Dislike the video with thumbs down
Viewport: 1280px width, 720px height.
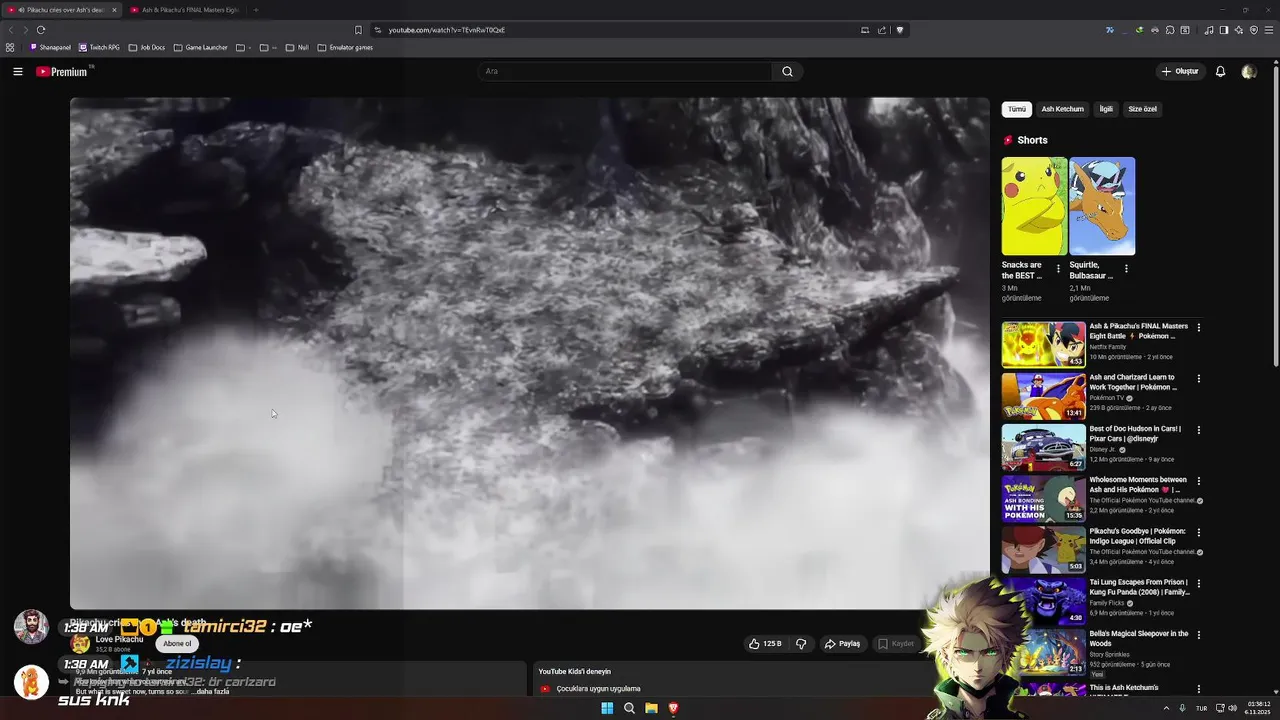[x=801, y=644]
